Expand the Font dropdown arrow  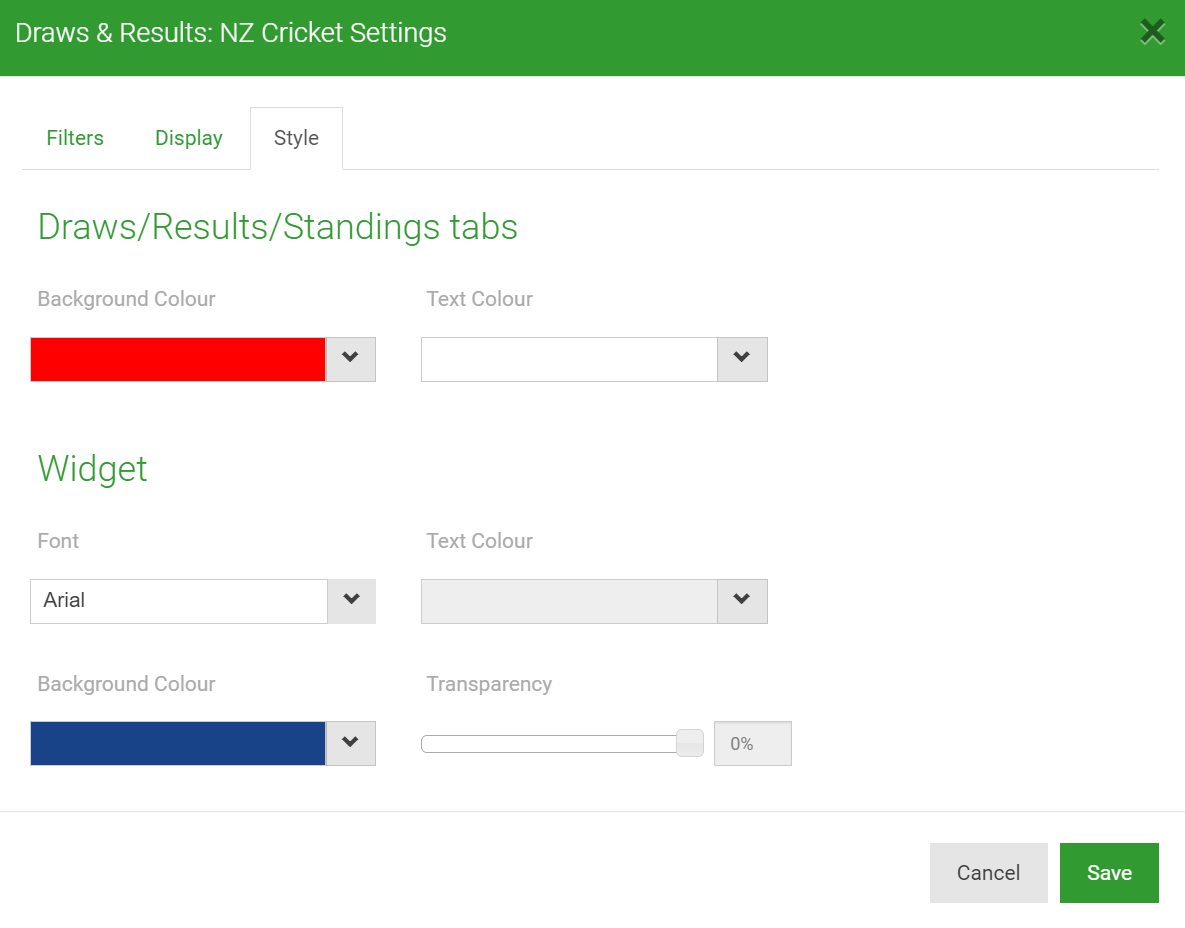(x=351, y=601)
